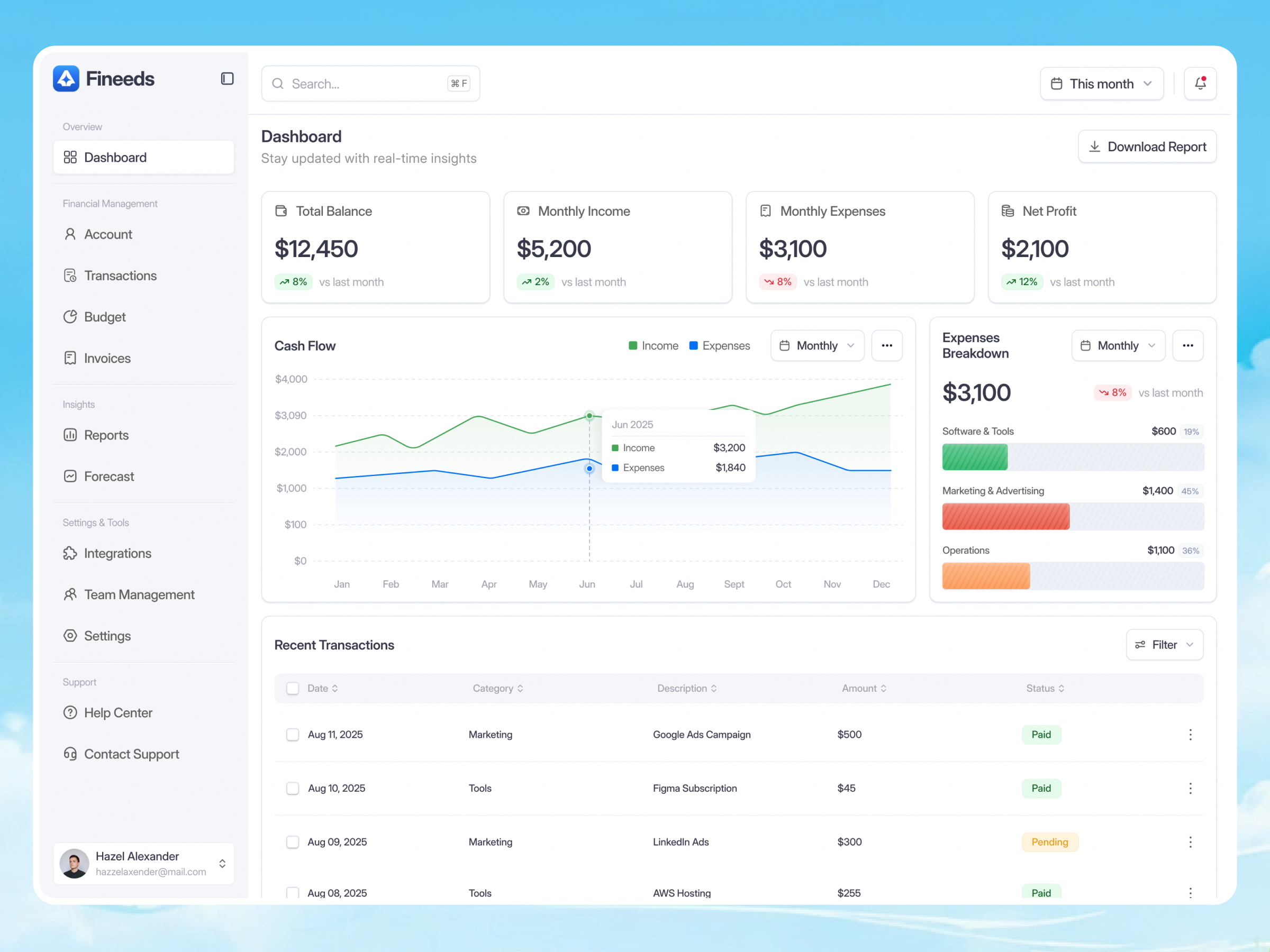Click the Fineeds logo icon

(66, 78)
